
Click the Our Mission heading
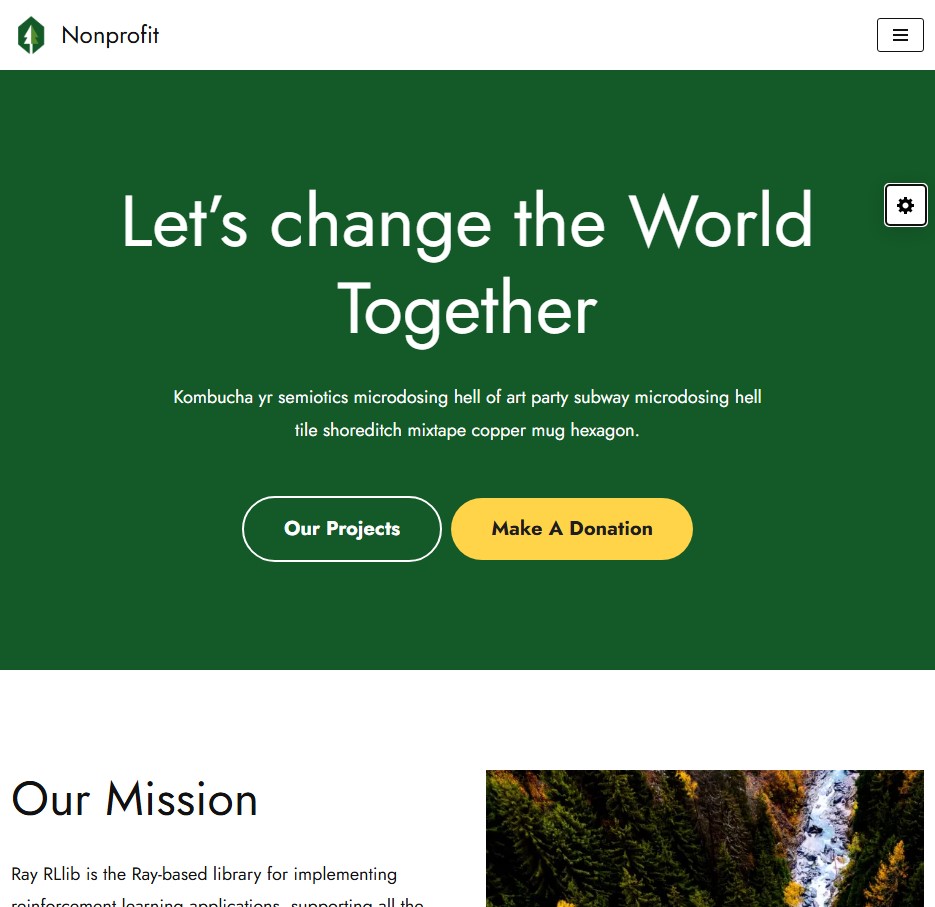pyautogui.click(x=134, y=799)
